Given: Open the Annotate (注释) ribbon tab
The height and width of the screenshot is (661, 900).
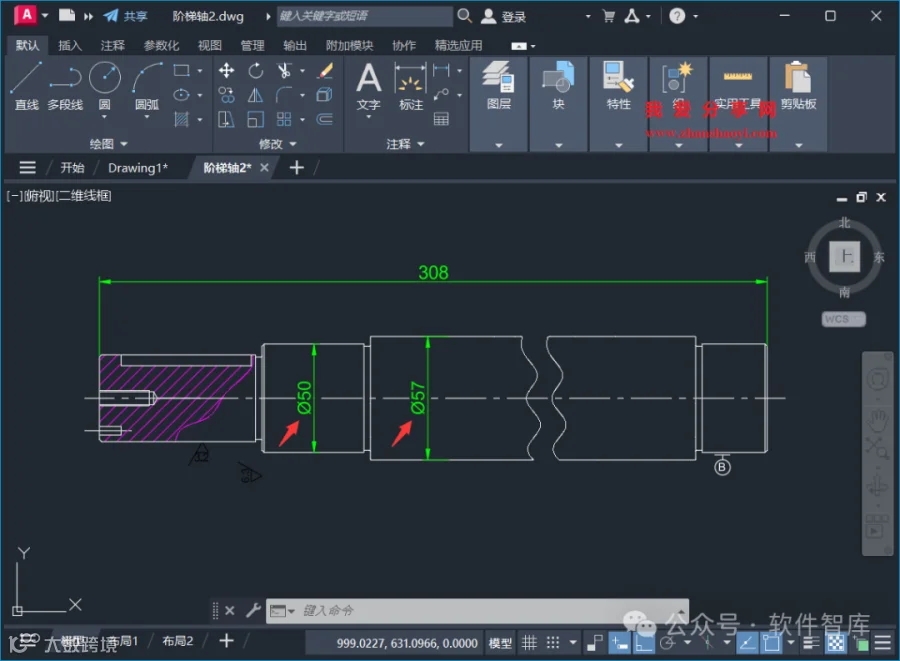Looking at the screenshot, I should tap(112, 45).
